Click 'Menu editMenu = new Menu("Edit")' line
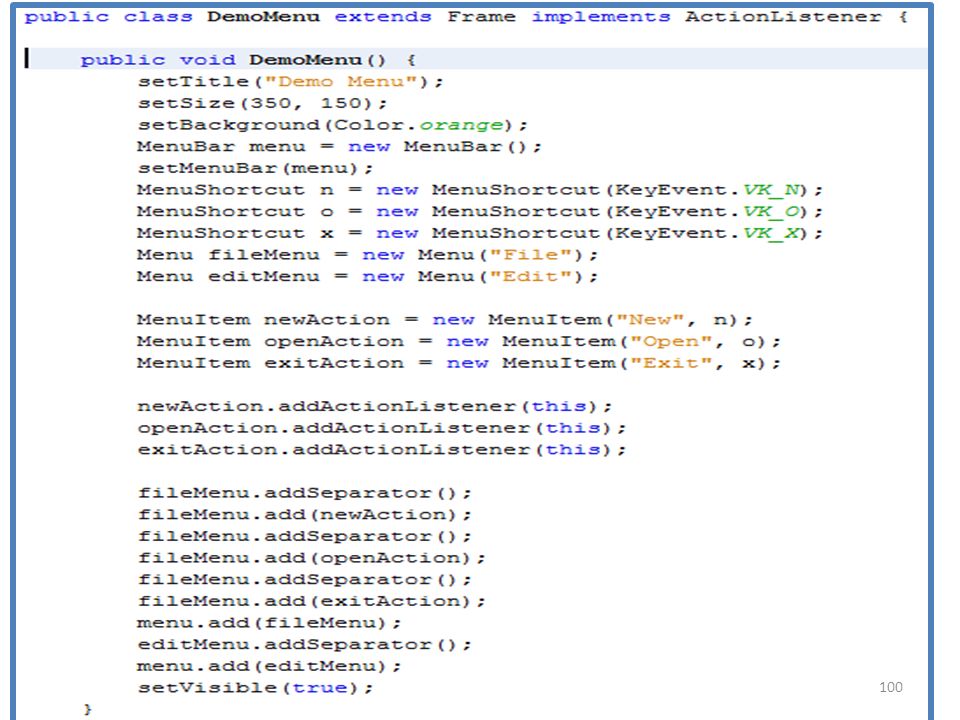Image resolution: width=960 pixels, height=720 pixels. click(x=367, y=277)
